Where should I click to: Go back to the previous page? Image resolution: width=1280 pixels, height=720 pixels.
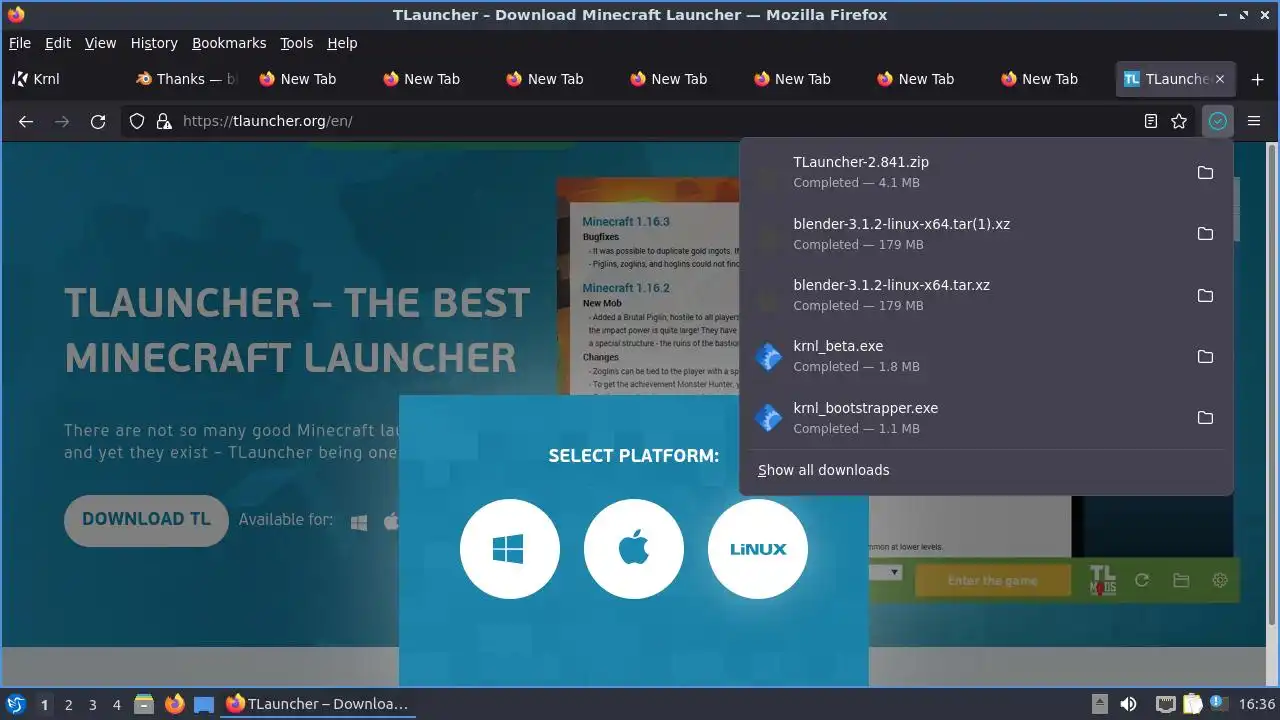[26, 121]
